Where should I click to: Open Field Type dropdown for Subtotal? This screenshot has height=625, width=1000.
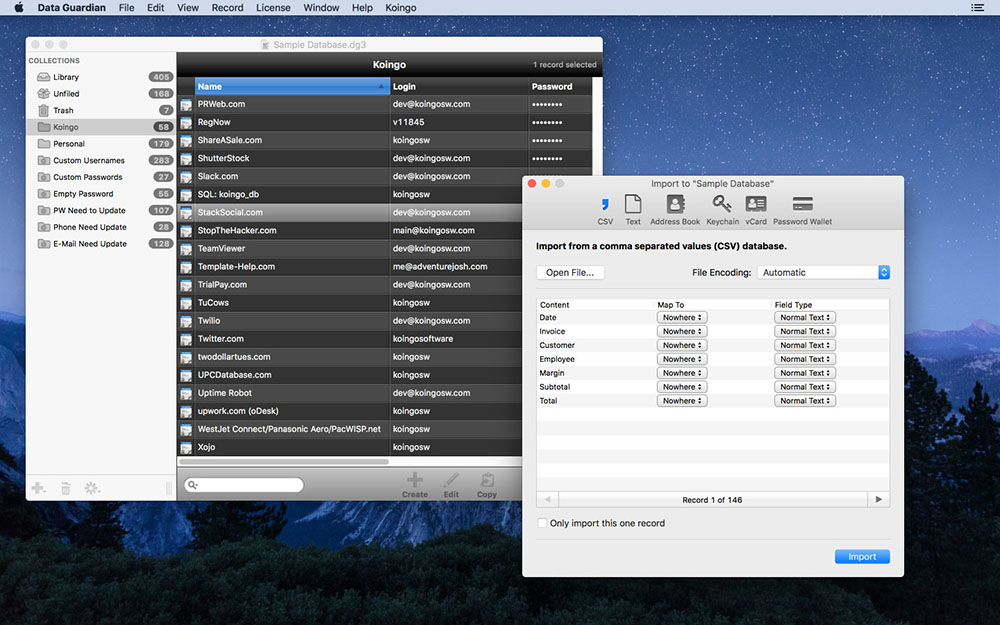tap(805, 387)
